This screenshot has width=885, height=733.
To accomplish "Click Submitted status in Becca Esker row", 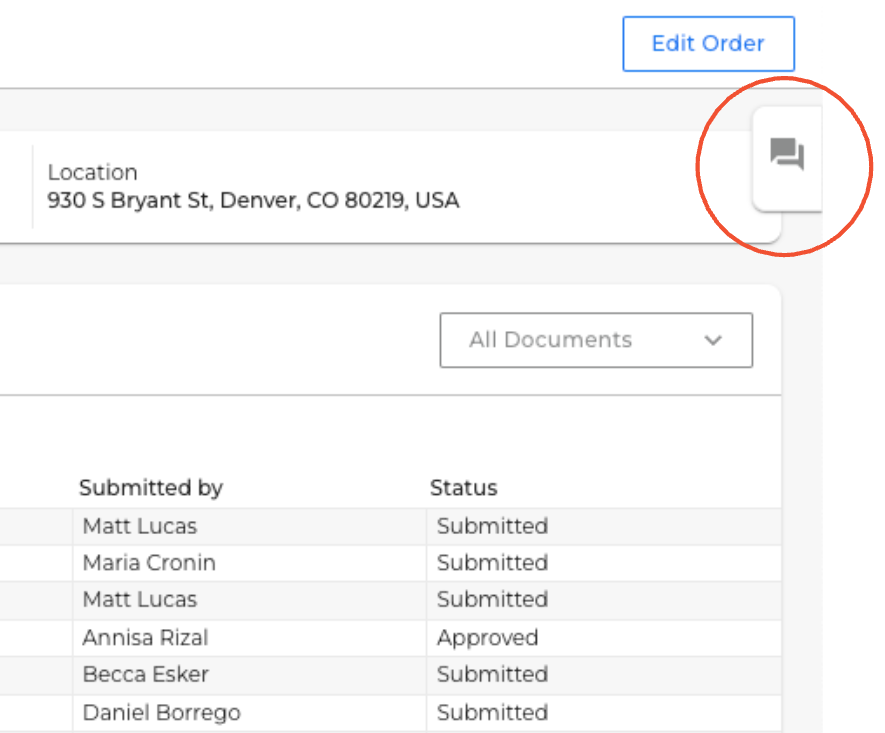I will [492, 674].
